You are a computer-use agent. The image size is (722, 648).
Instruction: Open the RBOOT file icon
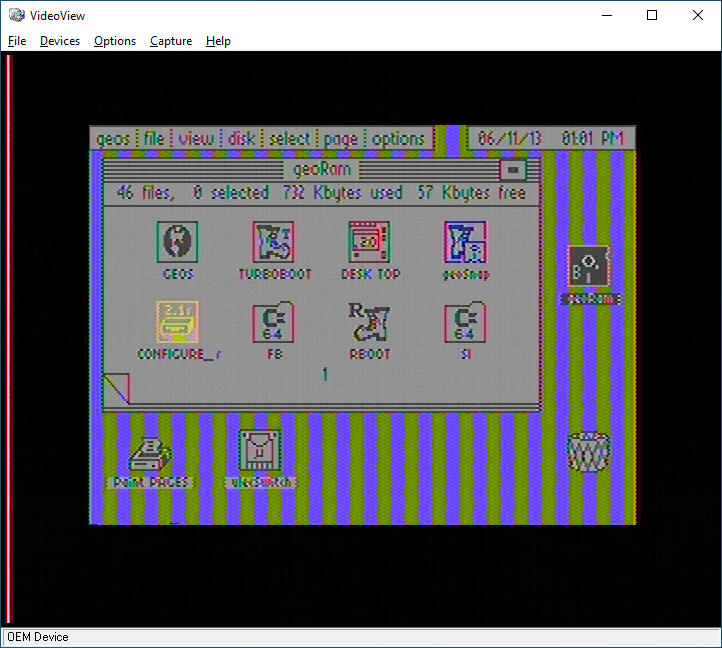(369, 322)
